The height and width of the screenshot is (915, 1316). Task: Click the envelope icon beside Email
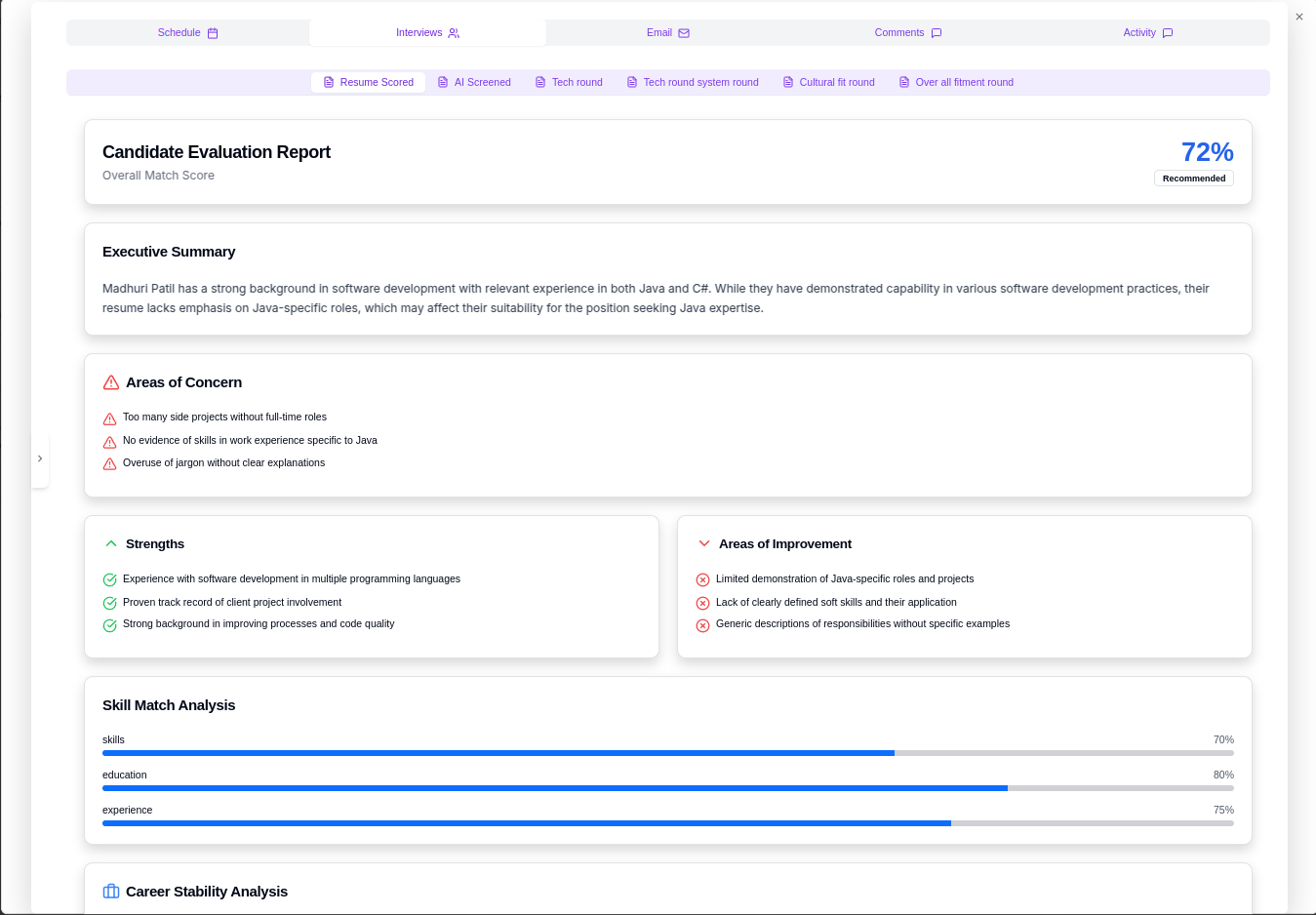tap(684, 33)
